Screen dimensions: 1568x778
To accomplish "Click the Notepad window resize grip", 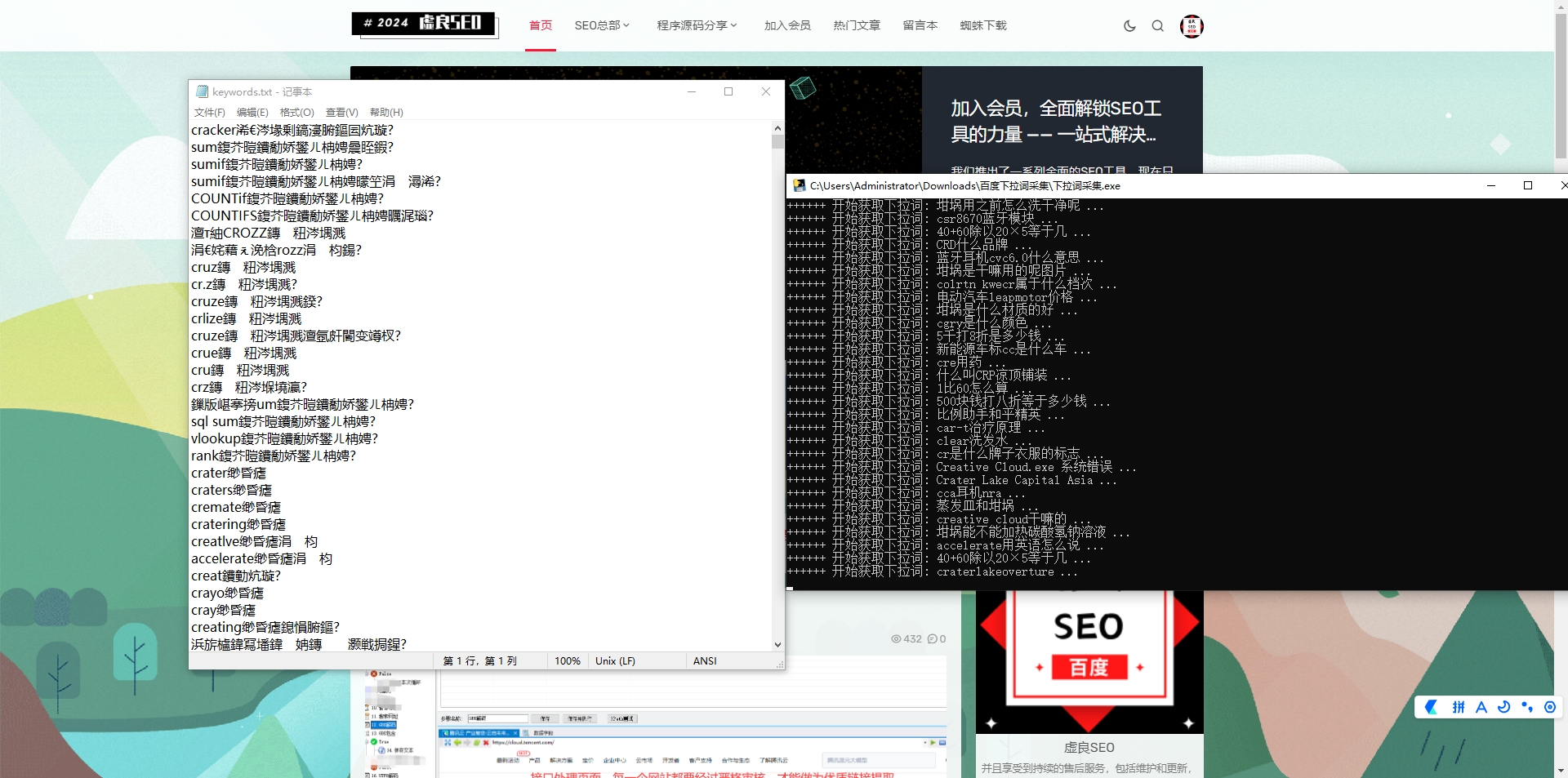I will (x=779, y=665).
